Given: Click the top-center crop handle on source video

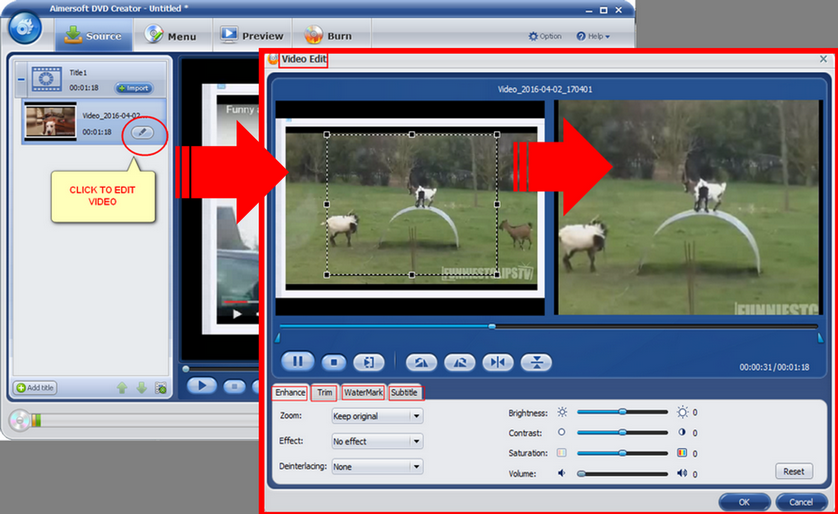Looking at the screenshot, I should pyautogui.click(x=412, y=135).
